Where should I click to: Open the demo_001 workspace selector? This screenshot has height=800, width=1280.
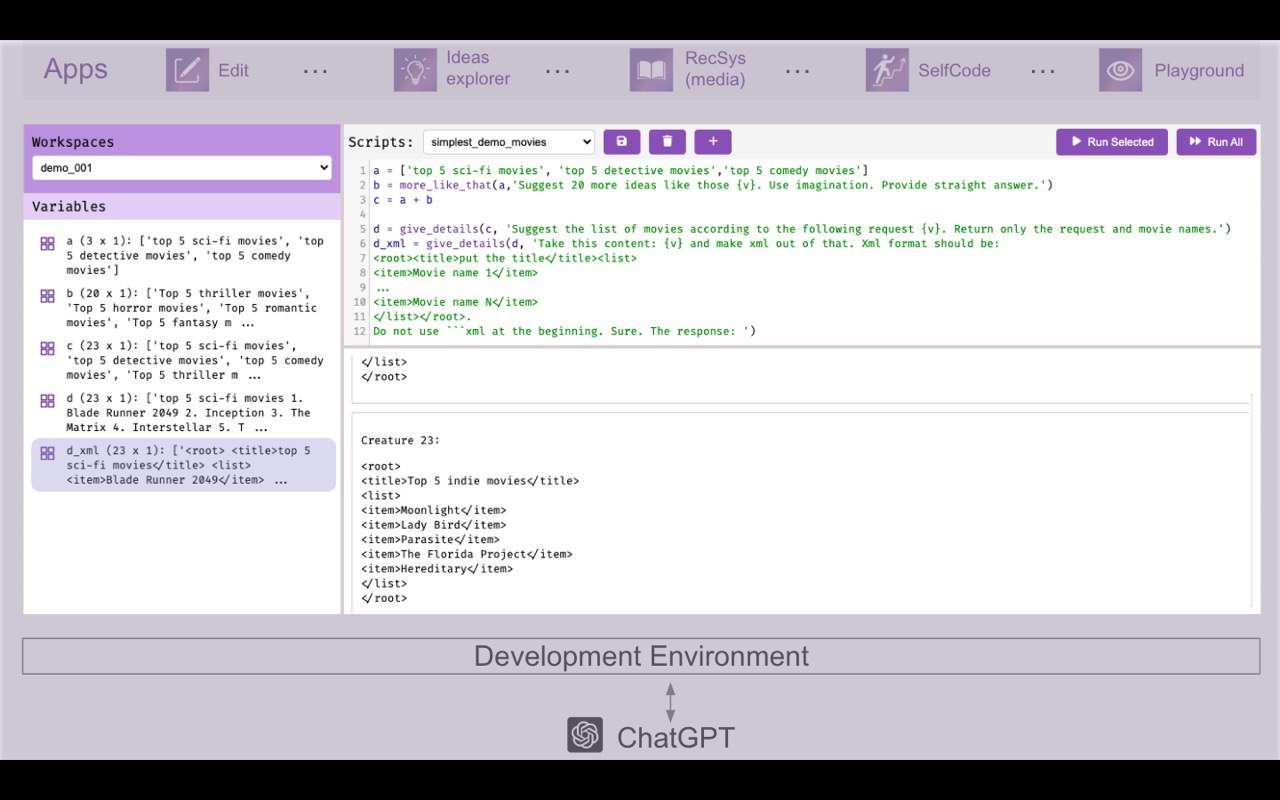tap(181, 167)
